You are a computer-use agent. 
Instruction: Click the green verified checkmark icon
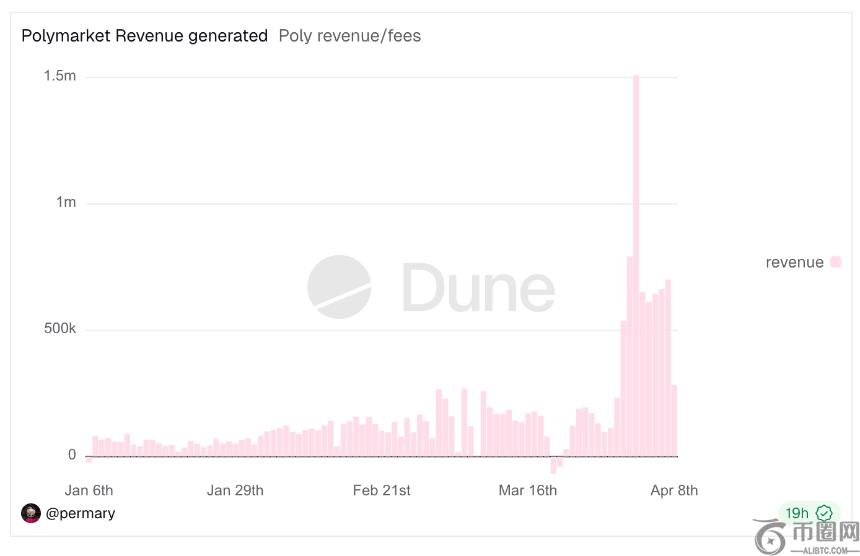824,513
